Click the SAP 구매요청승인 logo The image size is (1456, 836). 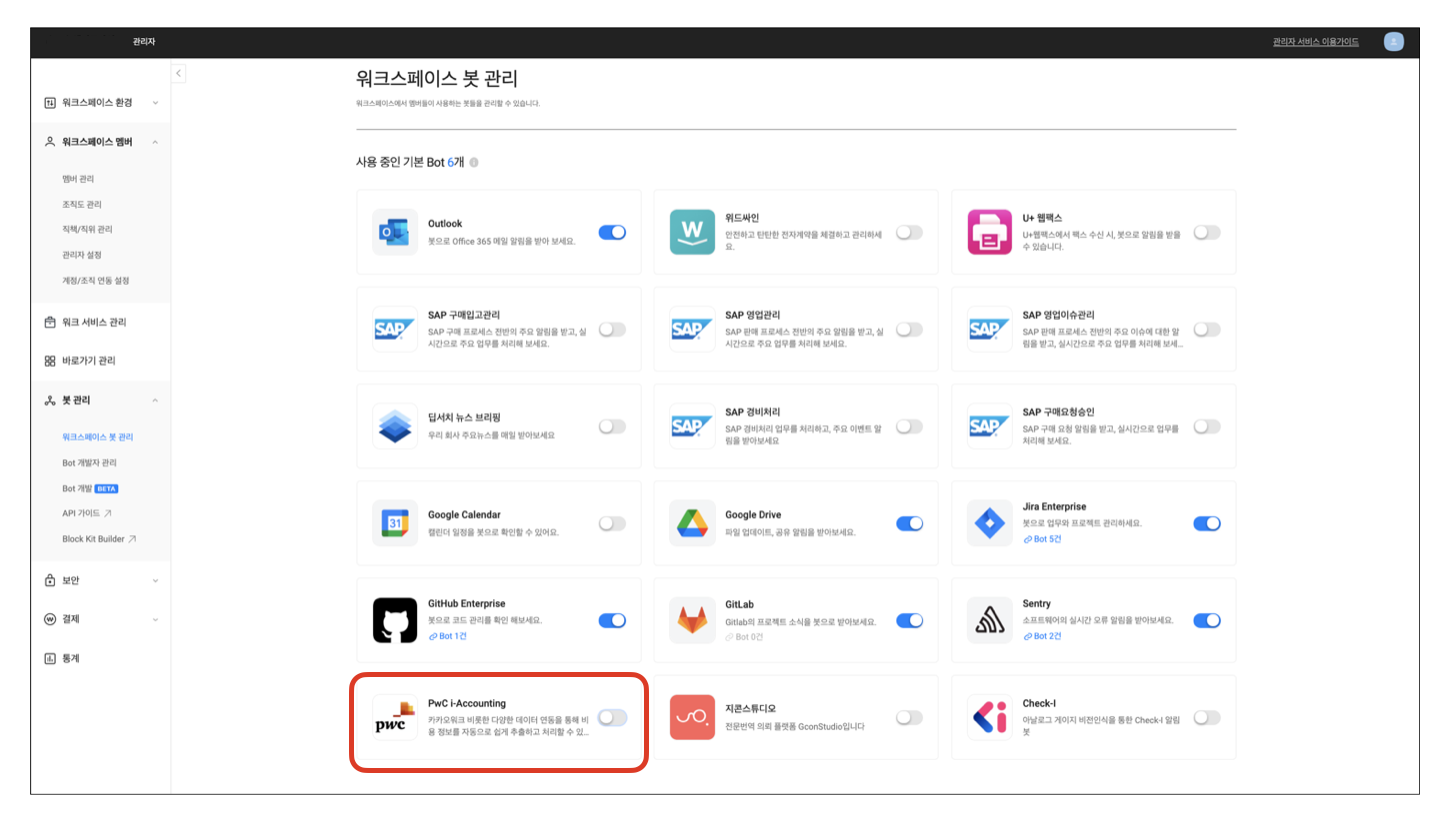[990, 426]
